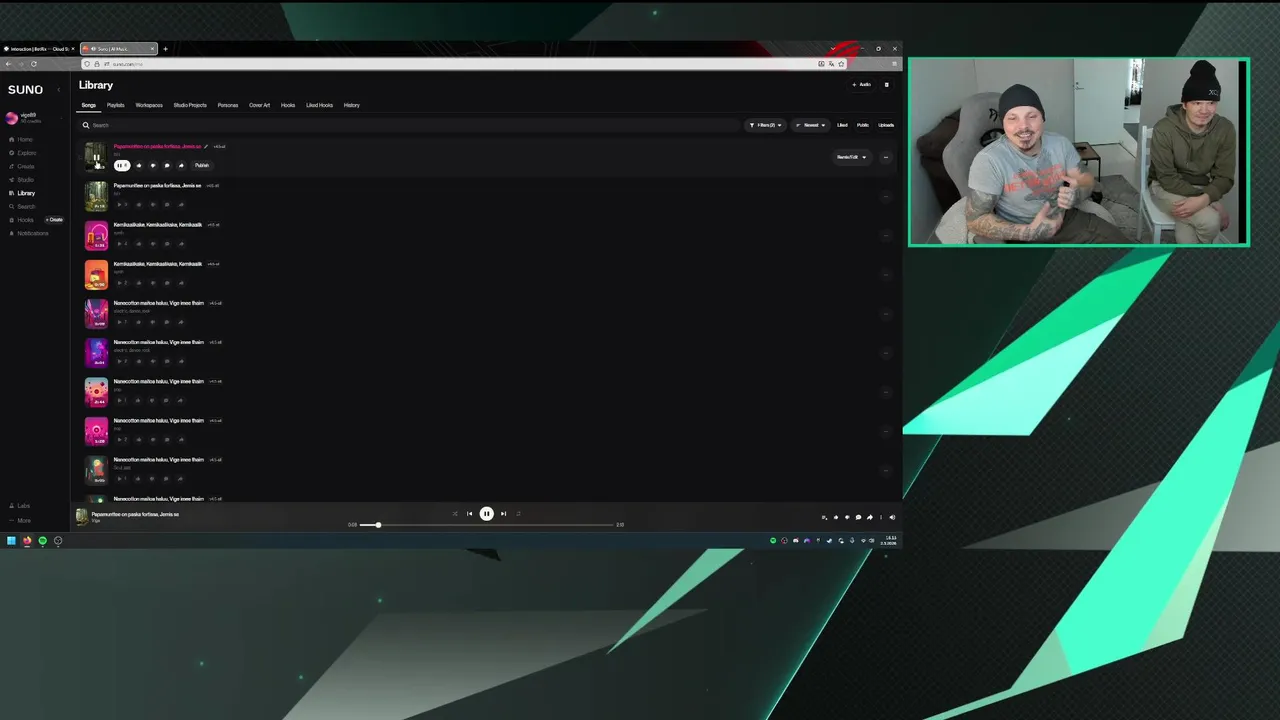Click the SUNO logo
This screenshot has height=720, width=1280.
click(25, 90)
